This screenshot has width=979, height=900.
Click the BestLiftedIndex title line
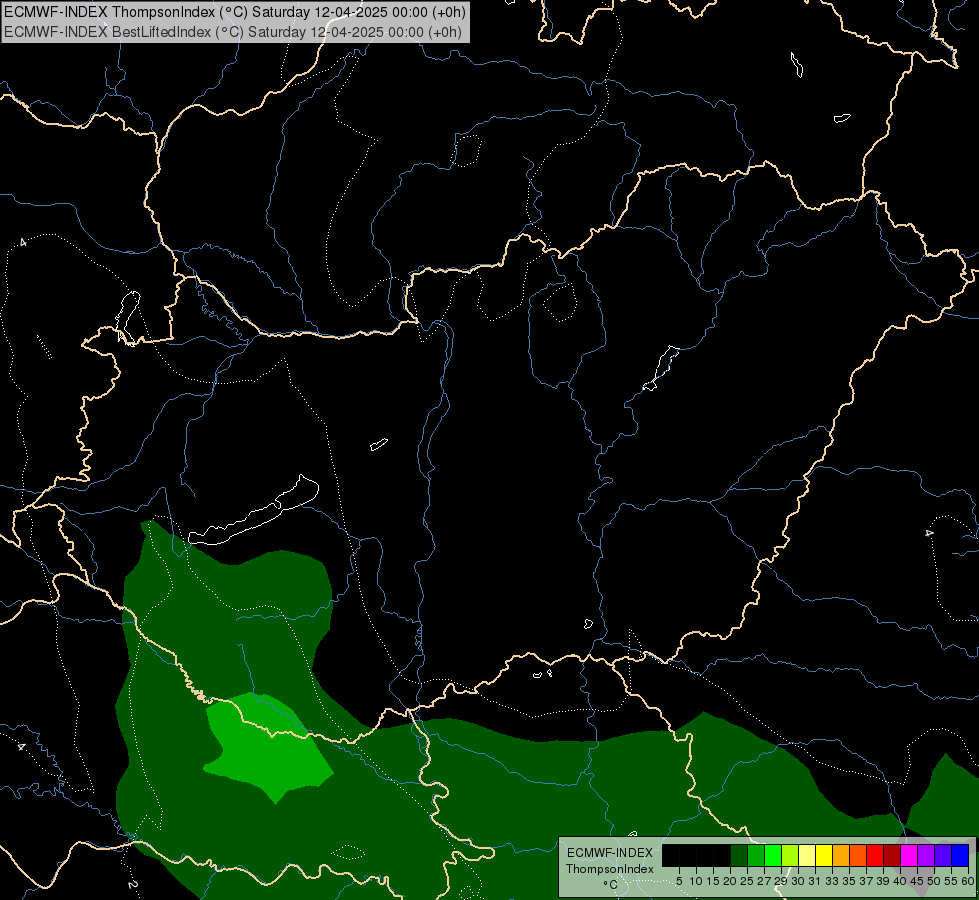click(233, 32)
